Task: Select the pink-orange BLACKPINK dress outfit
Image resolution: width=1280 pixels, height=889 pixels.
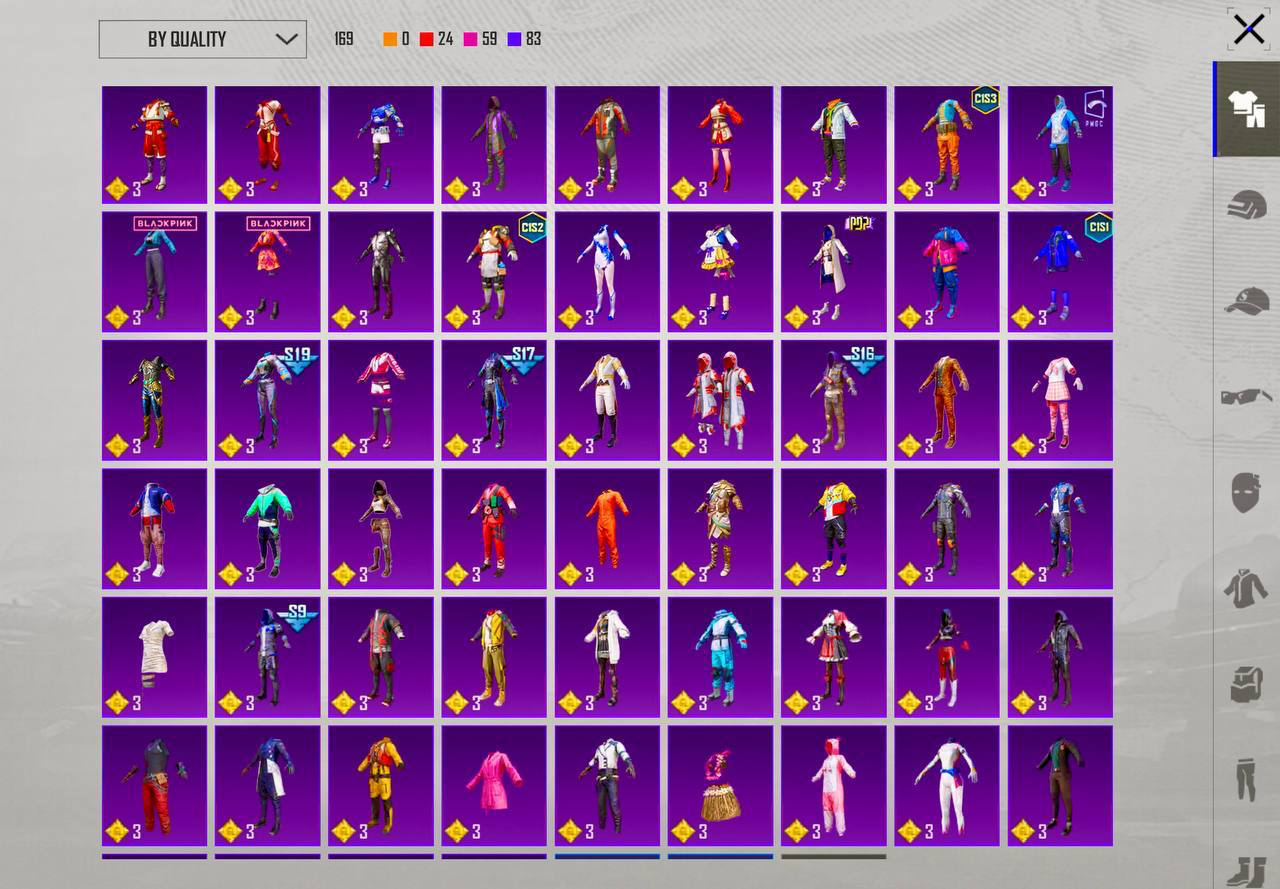Action: pyautogui.click(x=268, y=271)
